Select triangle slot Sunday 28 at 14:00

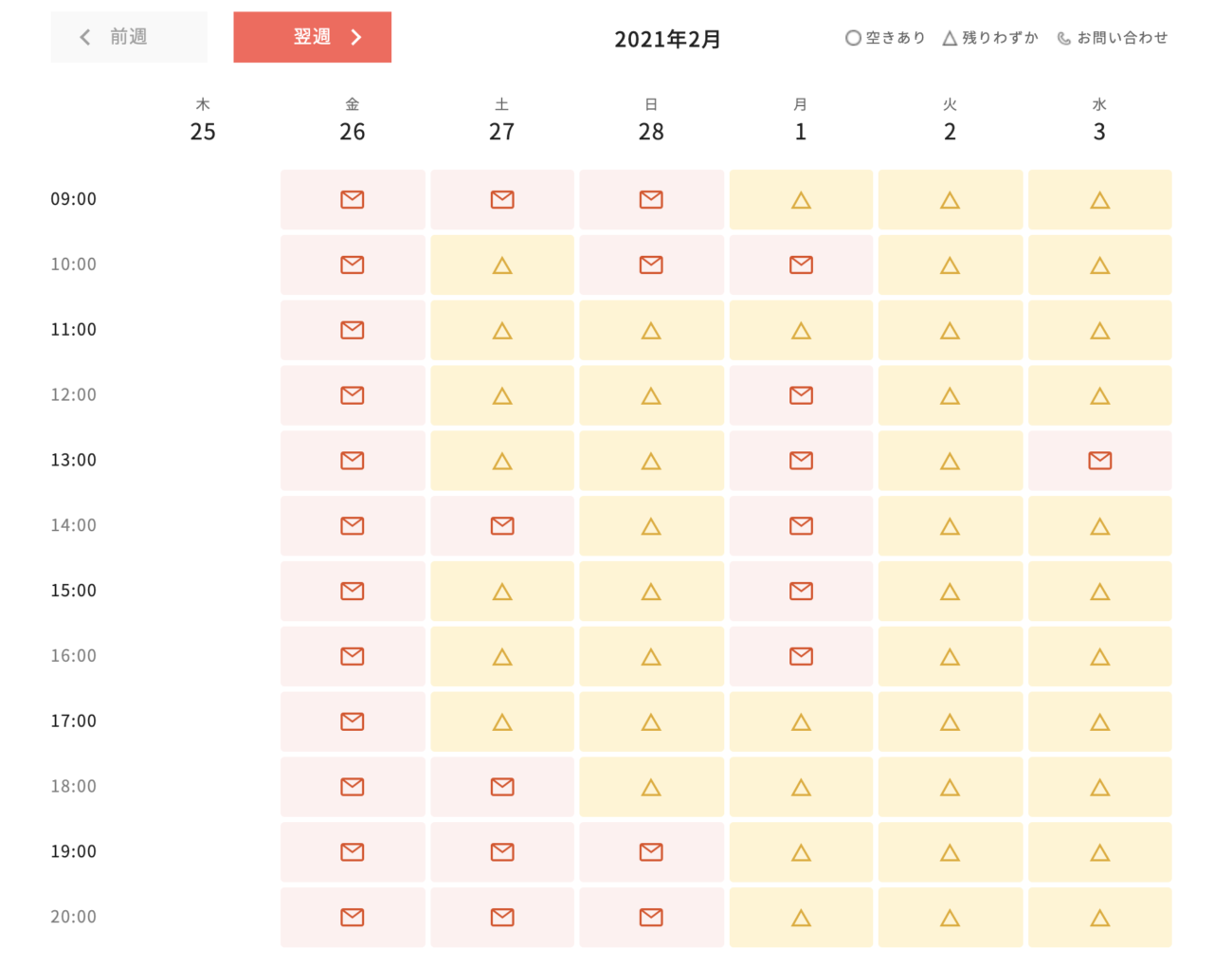click(x=651, y=526)
